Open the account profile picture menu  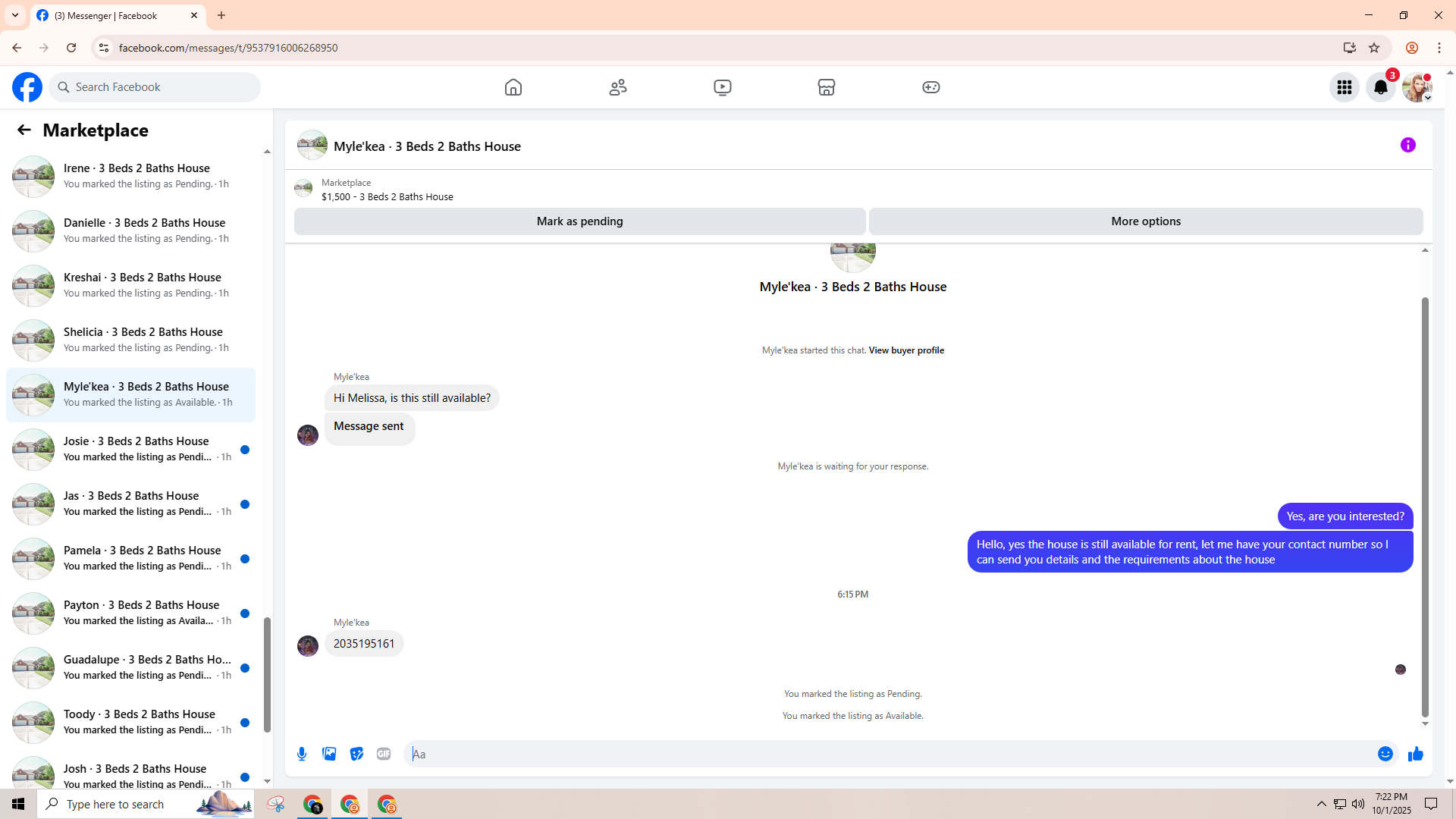click(1417, 87)
